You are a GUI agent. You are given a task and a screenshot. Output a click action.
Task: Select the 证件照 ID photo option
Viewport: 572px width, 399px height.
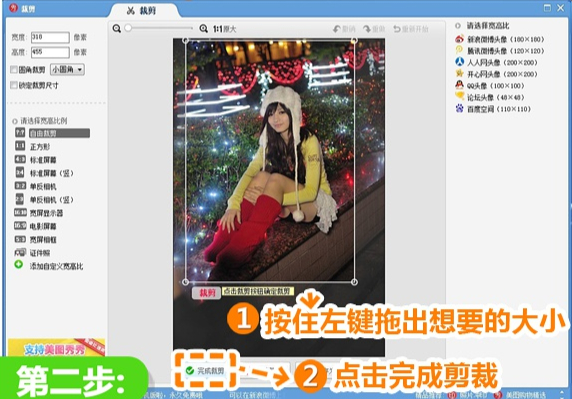pos(32,253)
